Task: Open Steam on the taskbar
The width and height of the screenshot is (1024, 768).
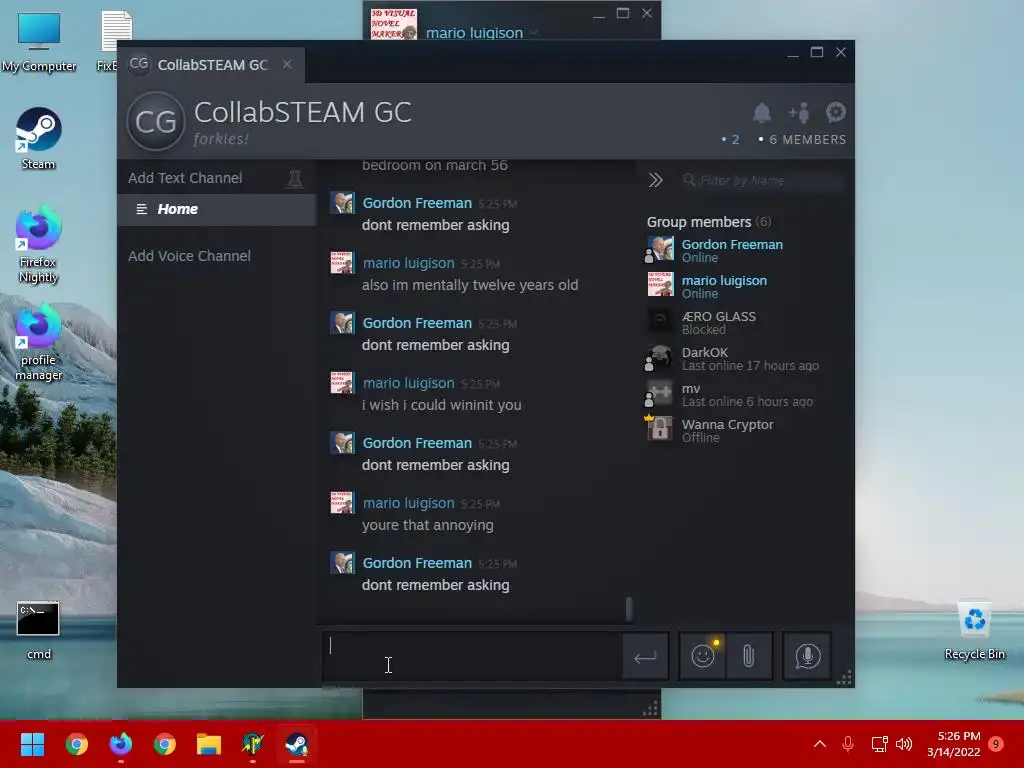Action: (297, 744)
